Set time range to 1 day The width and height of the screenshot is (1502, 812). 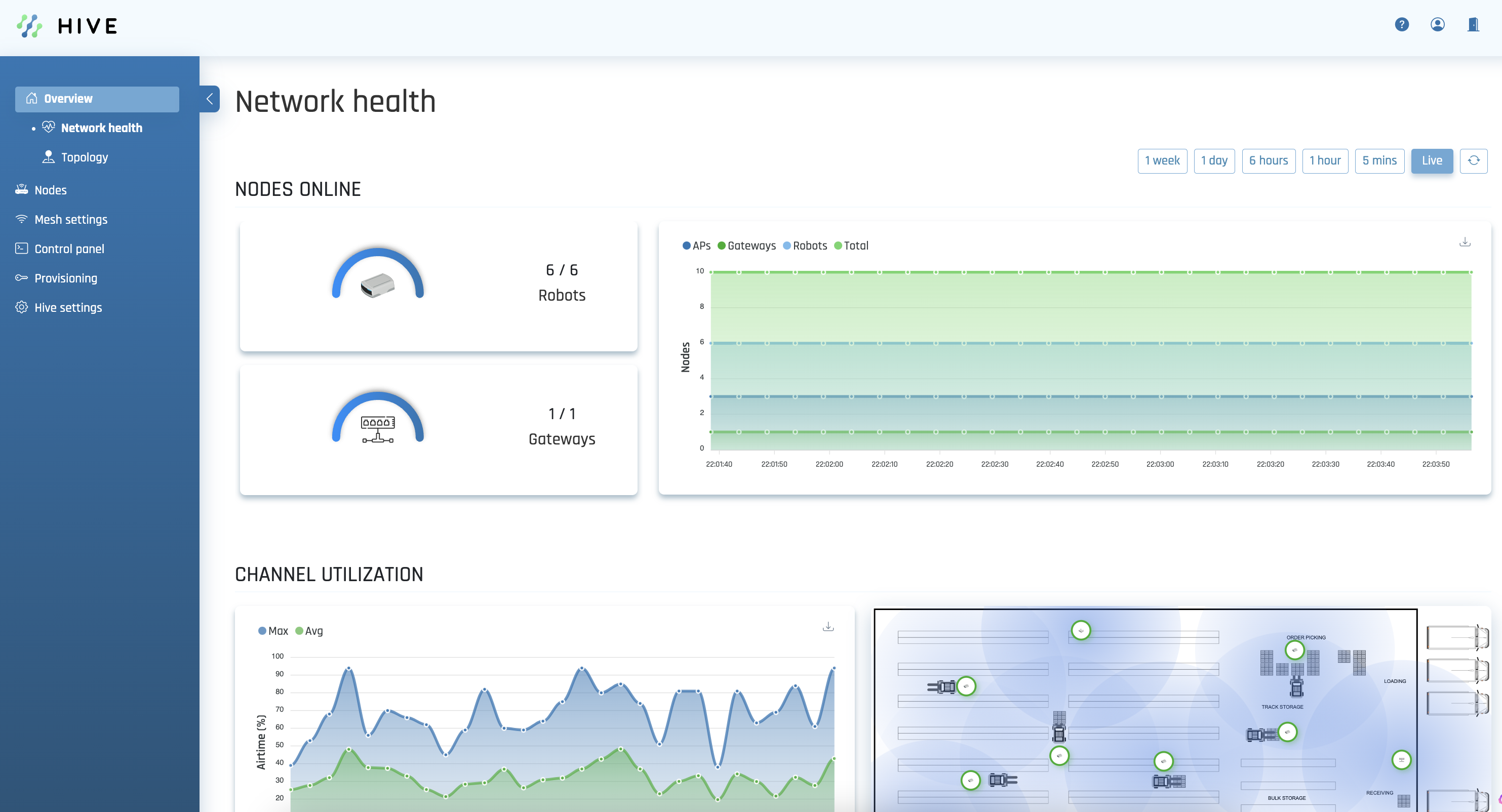pos(1214,161)
